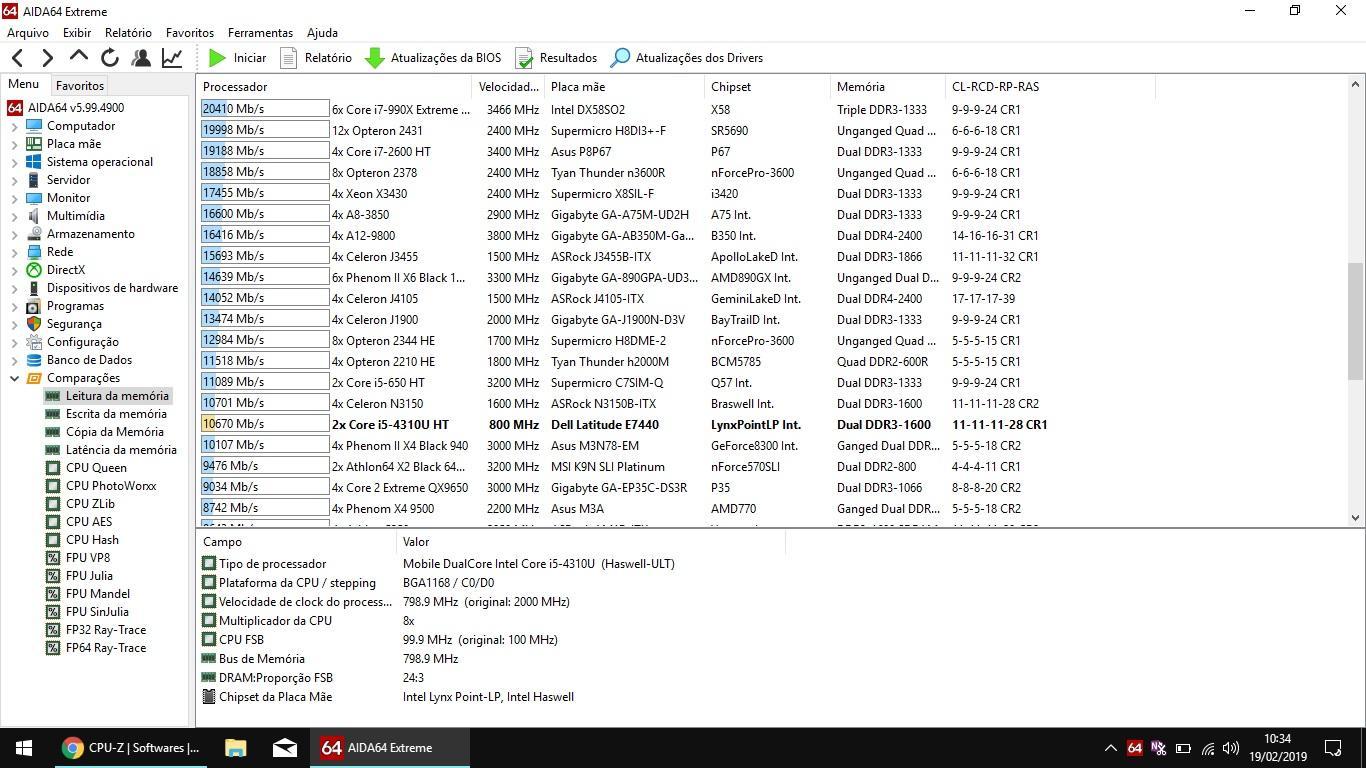
Task: Select the Programas icon in tree
Action: pyautogui.click(x=34, y=306)
